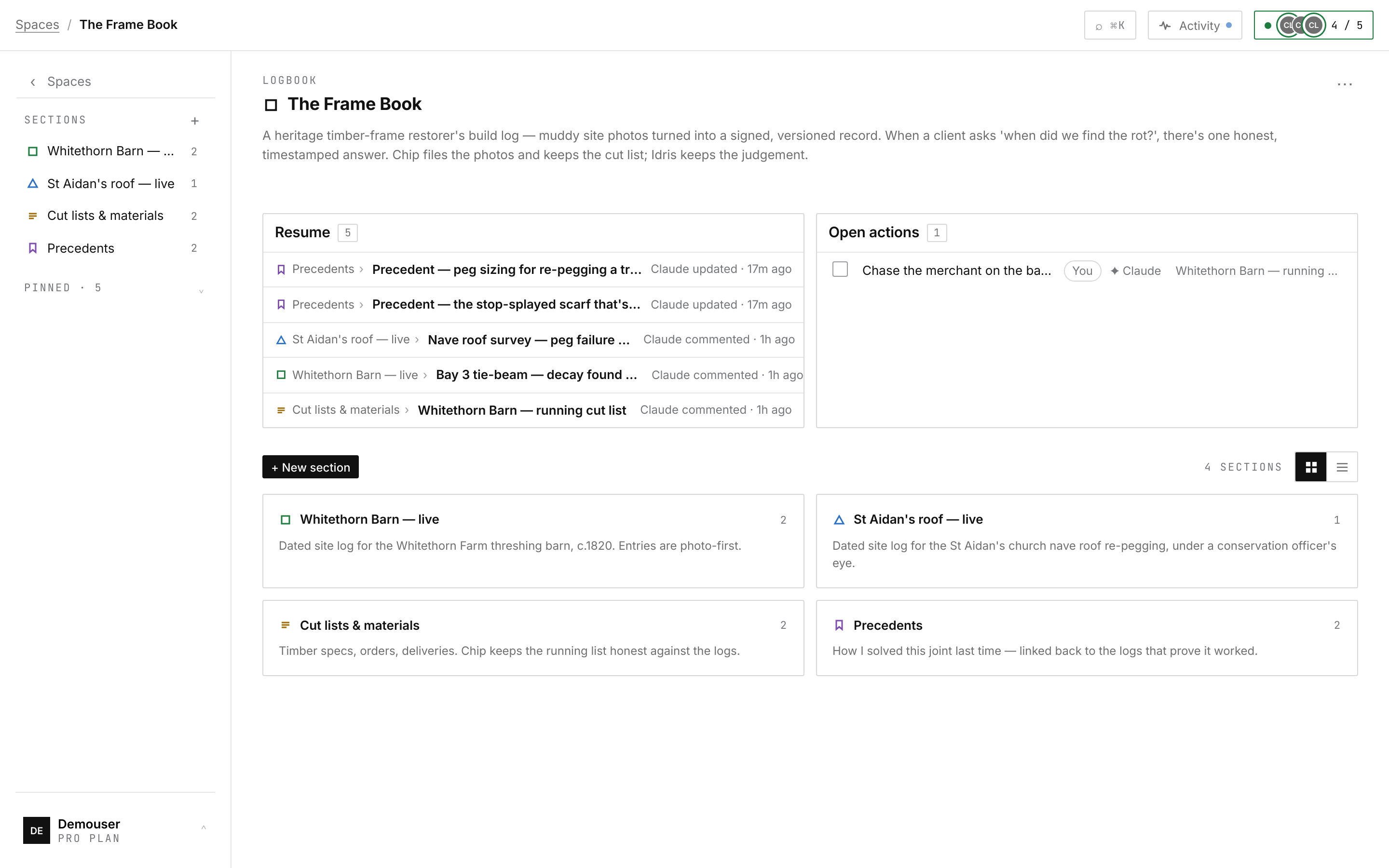Open the Demouser account menu chevron
The image size is (1389, 868).
click(x=203, y=828)
